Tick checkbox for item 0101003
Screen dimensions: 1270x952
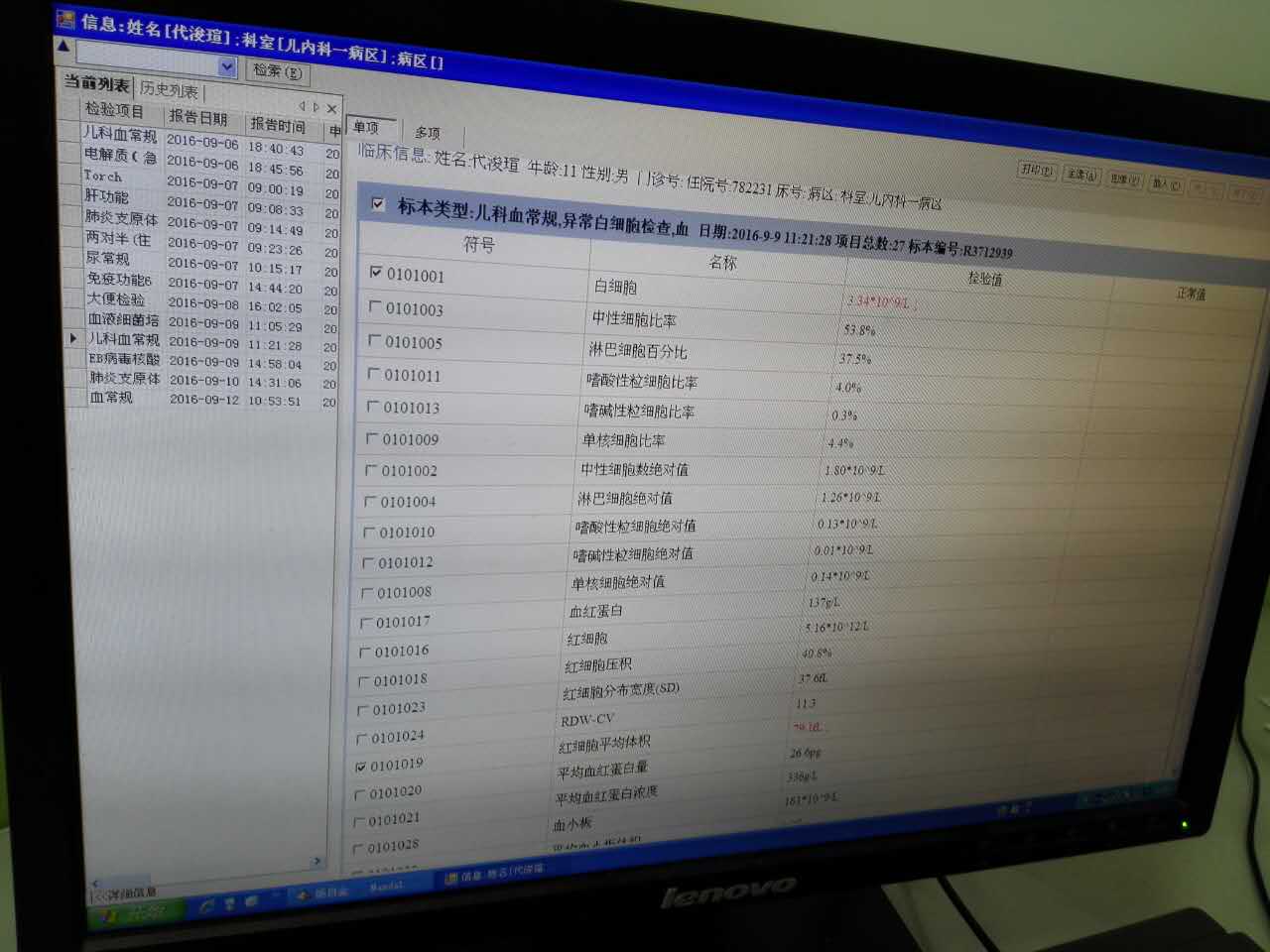click(375, 306)
